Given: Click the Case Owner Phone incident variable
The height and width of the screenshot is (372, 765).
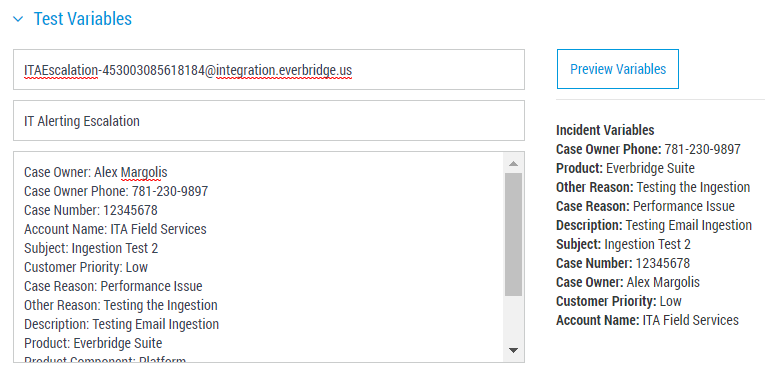Looking at the screenshot, I should point(648,149).
